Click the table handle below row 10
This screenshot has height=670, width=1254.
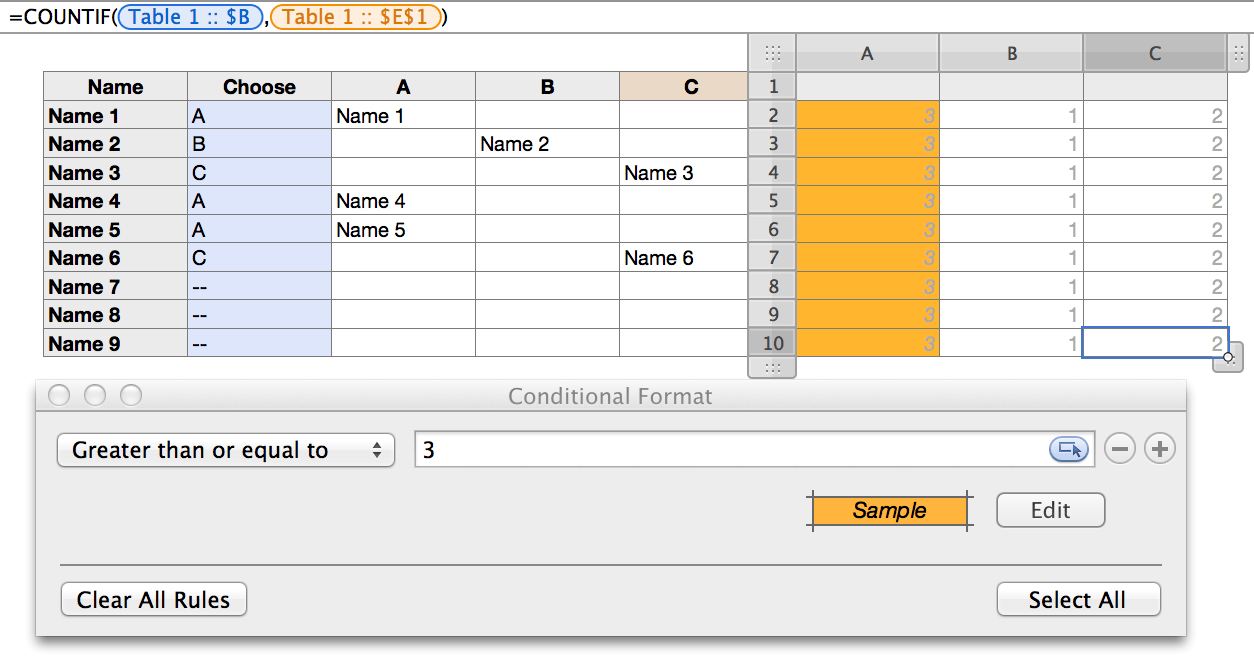point(771,370)
